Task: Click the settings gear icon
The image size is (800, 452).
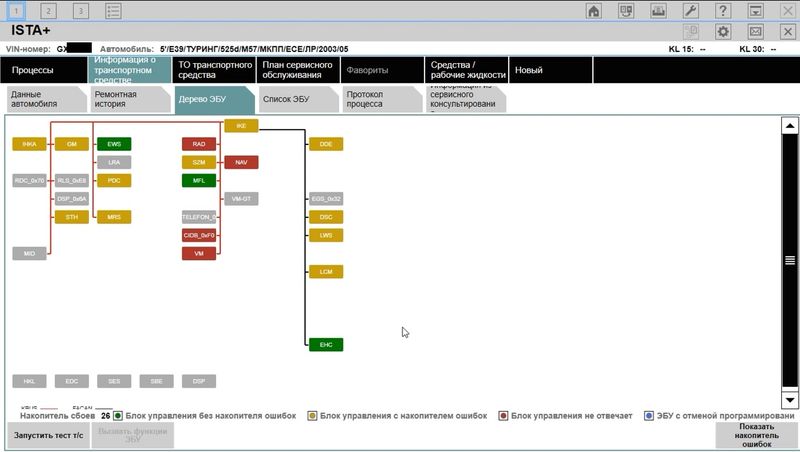Action: [723, 32]
